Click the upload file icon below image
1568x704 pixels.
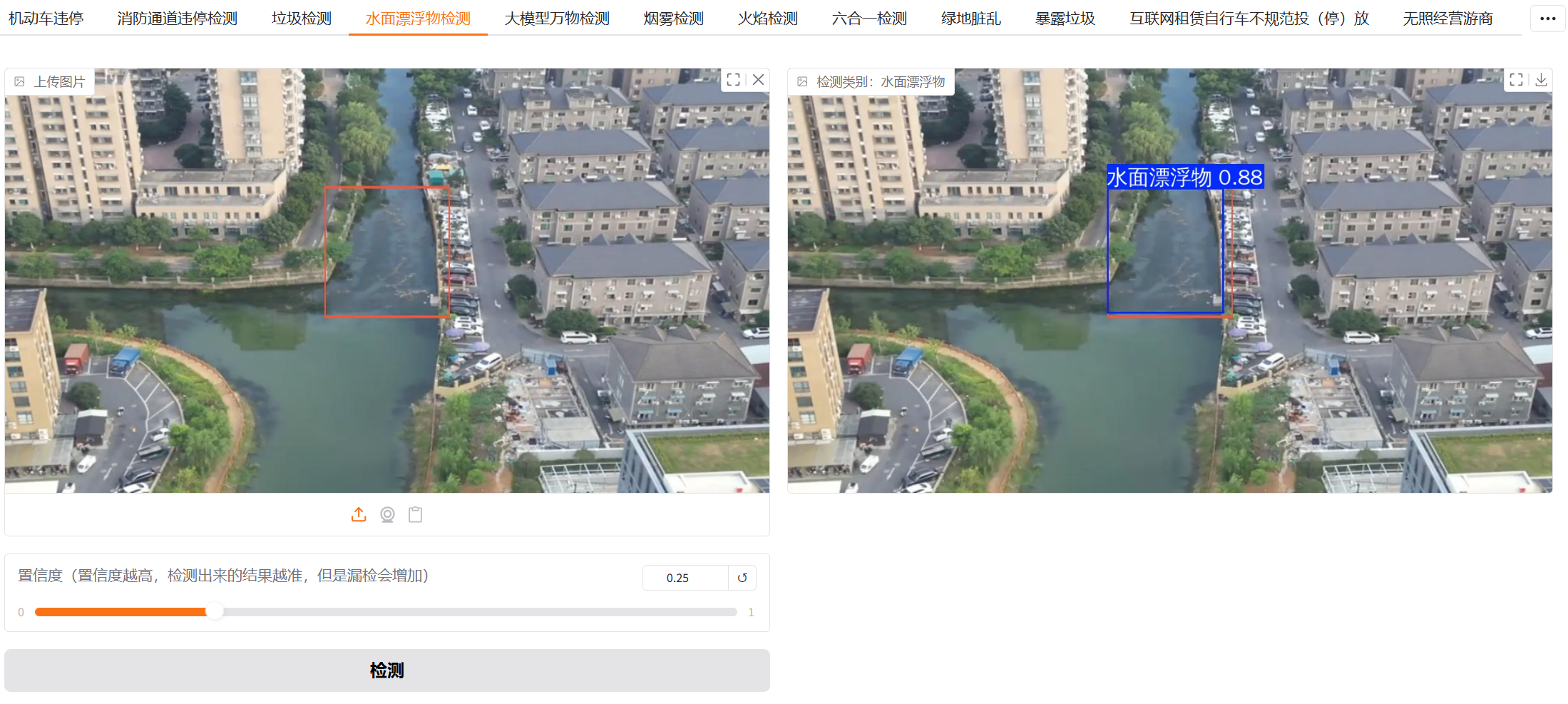point(359,514)
